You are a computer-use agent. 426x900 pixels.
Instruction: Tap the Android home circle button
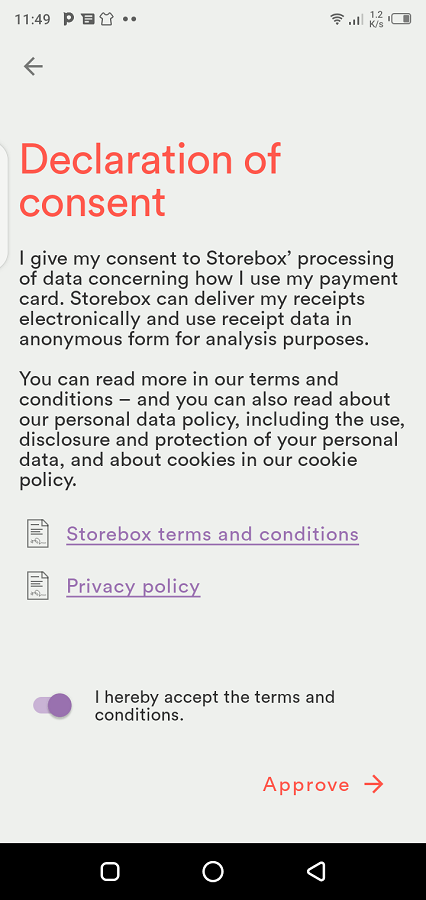click(x=213, y=871)
